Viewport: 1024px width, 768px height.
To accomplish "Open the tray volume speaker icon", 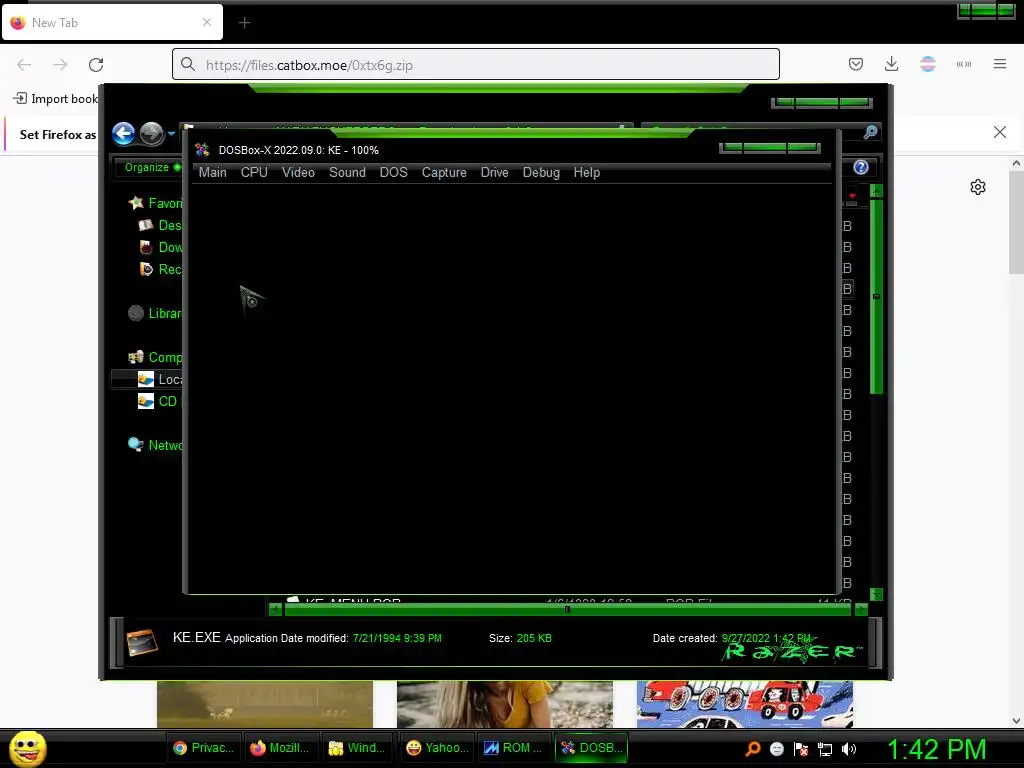I will click(849, 749).
